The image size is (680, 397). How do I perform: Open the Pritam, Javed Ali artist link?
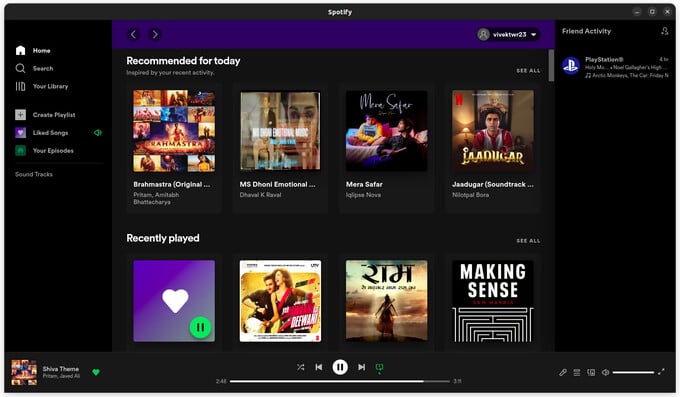coord(61,376)
